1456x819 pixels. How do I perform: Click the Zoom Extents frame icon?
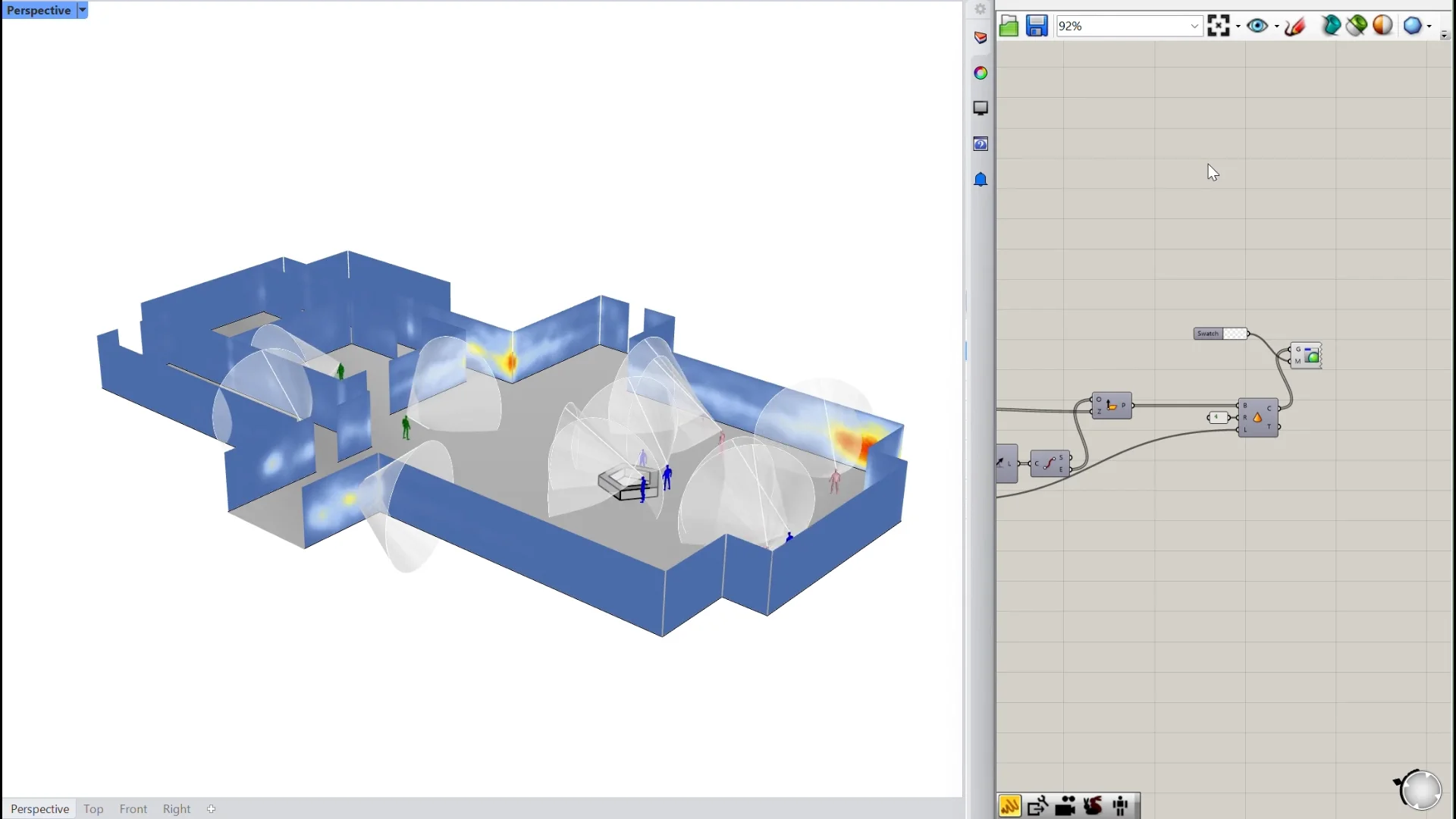(1218, 26)
